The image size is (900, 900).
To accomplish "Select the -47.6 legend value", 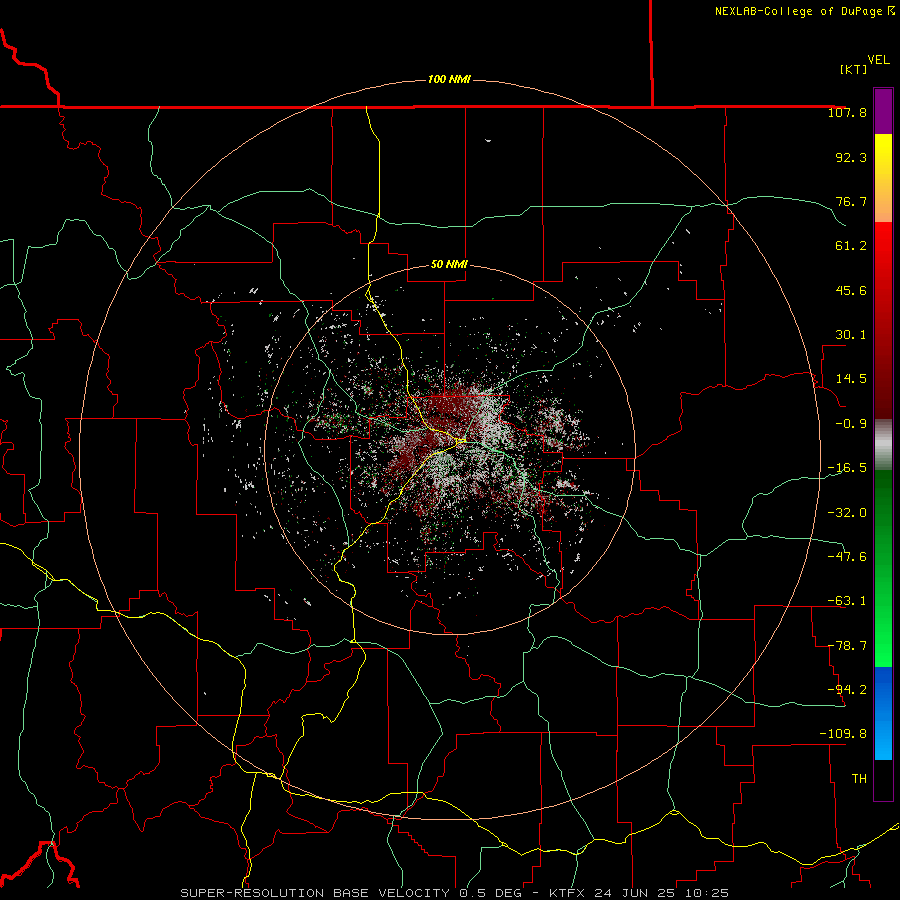I will click(x=847, y=557).
